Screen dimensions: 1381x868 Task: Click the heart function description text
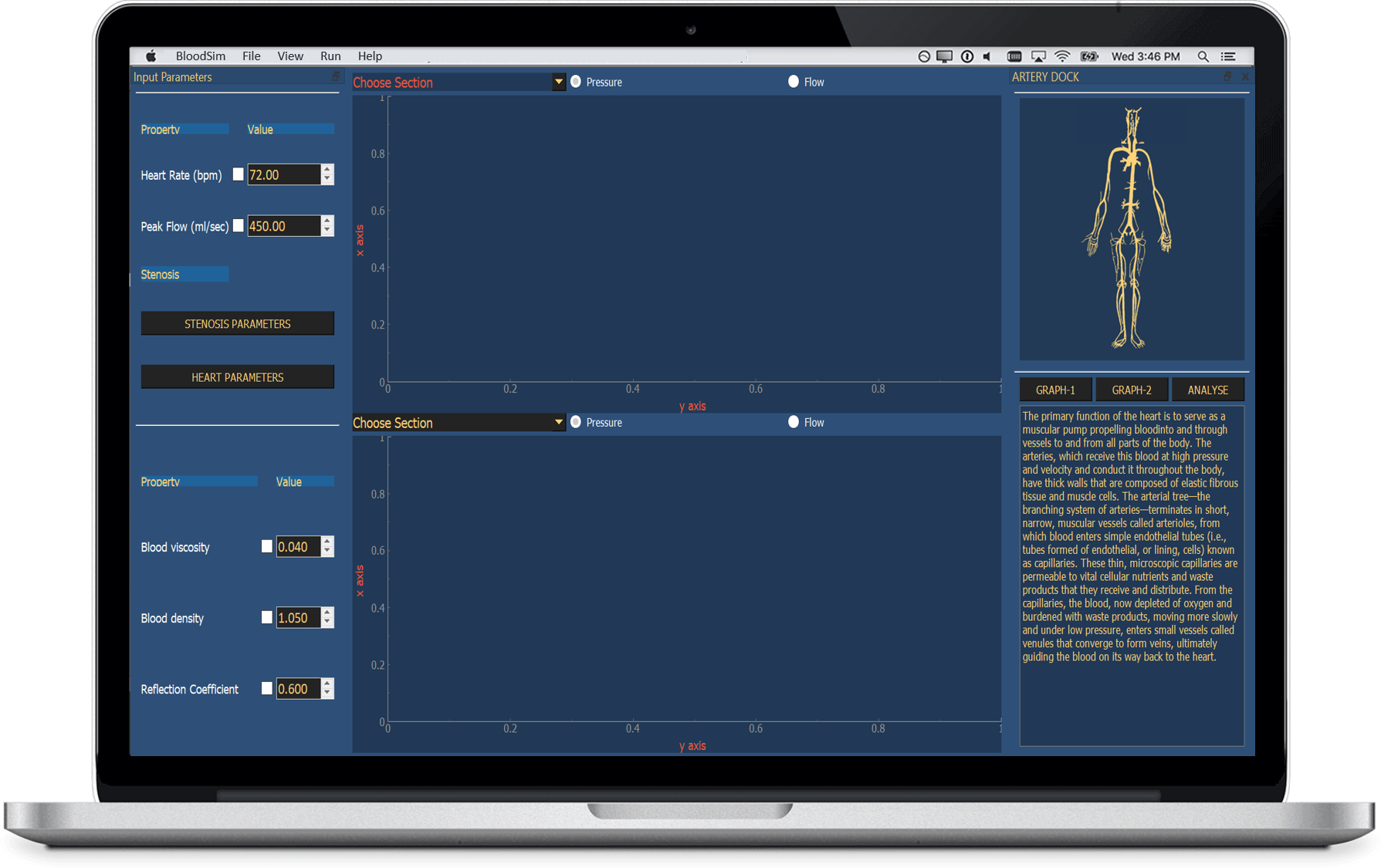pos(1130,536)
